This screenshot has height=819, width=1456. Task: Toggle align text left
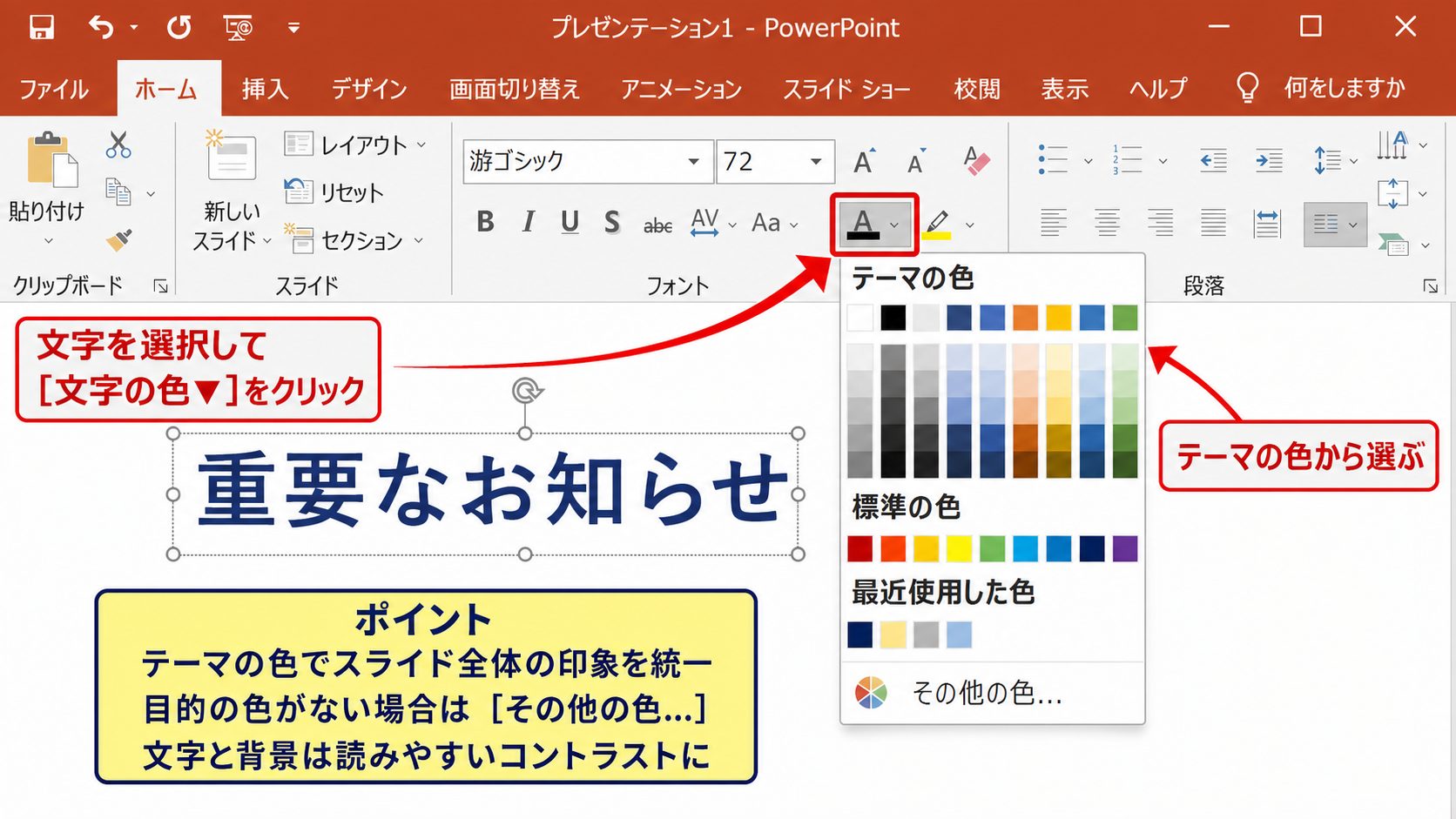(x=1053, y=223)
